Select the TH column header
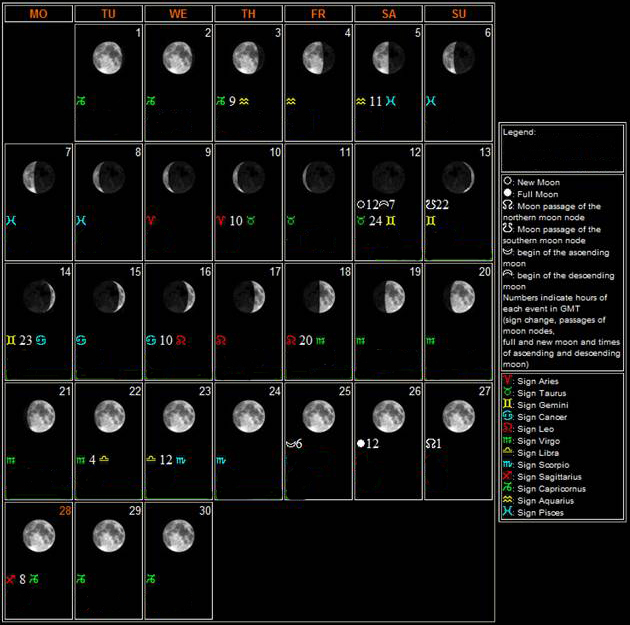The image size is (630, 625). [x=248, y=14]
